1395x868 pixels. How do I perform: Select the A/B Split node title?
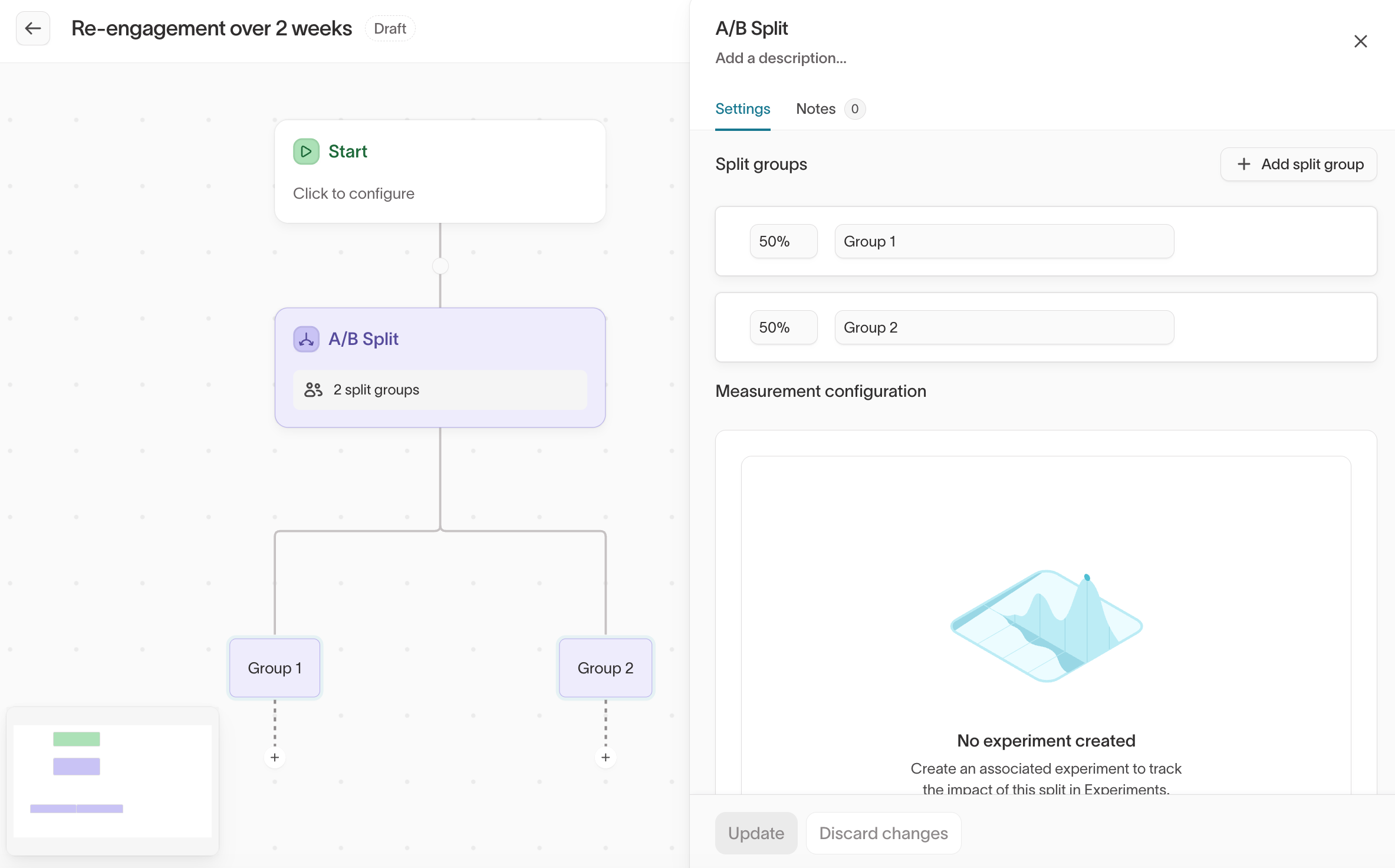[x=363, y=339]
